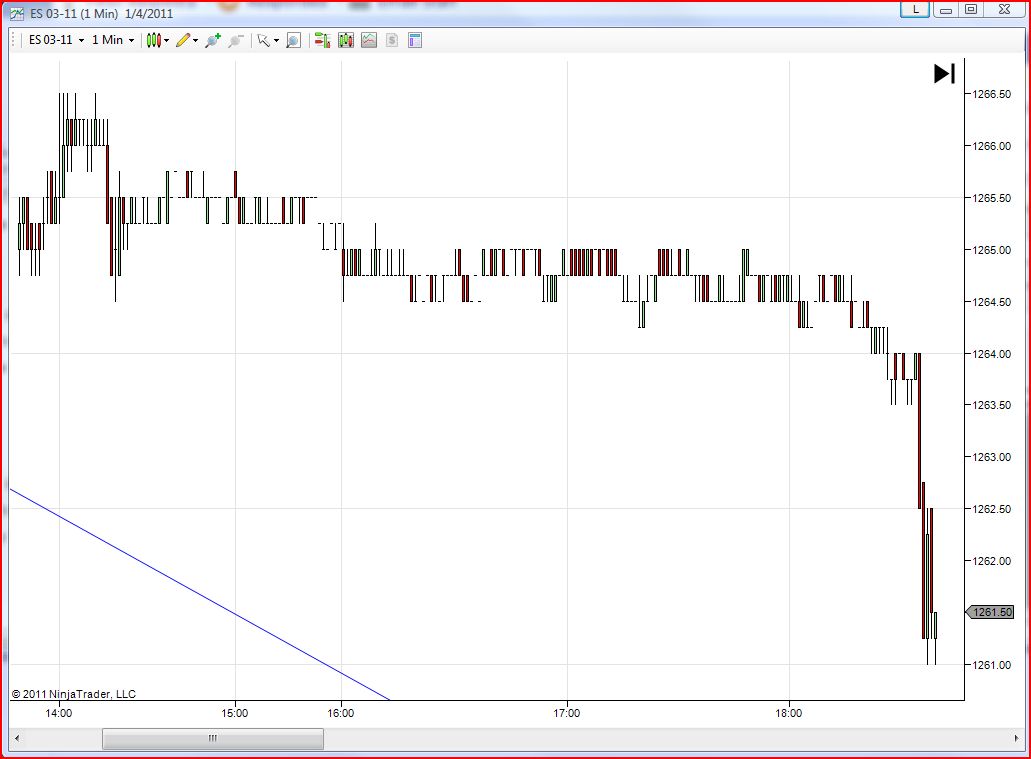Minimize the chart window

(x=946, y=9)
